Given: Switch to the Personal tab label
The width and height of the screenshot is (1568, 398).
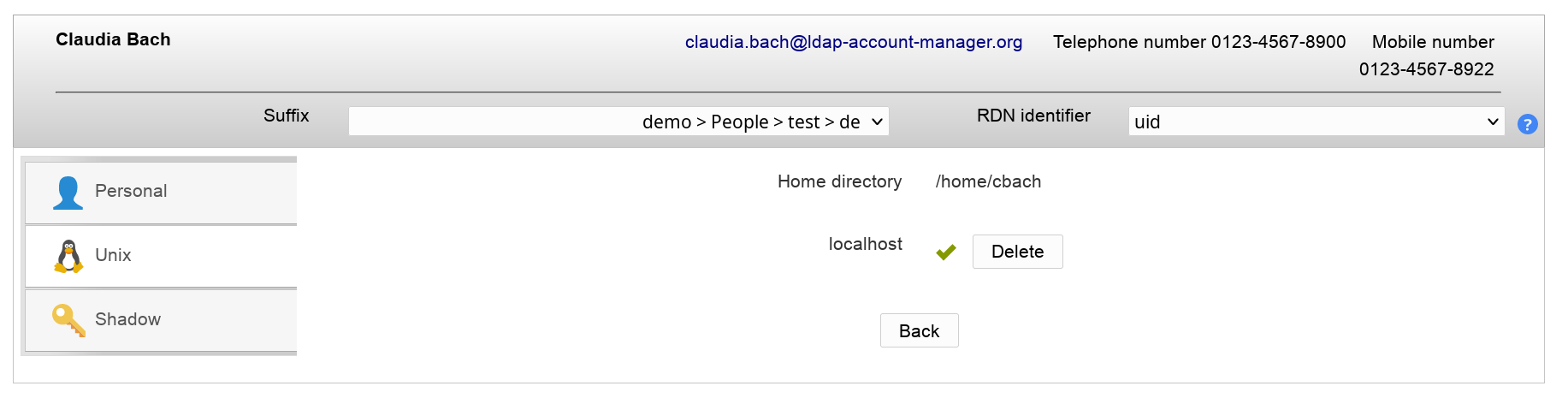Looking at the screenshot, I should coord(131,191).
